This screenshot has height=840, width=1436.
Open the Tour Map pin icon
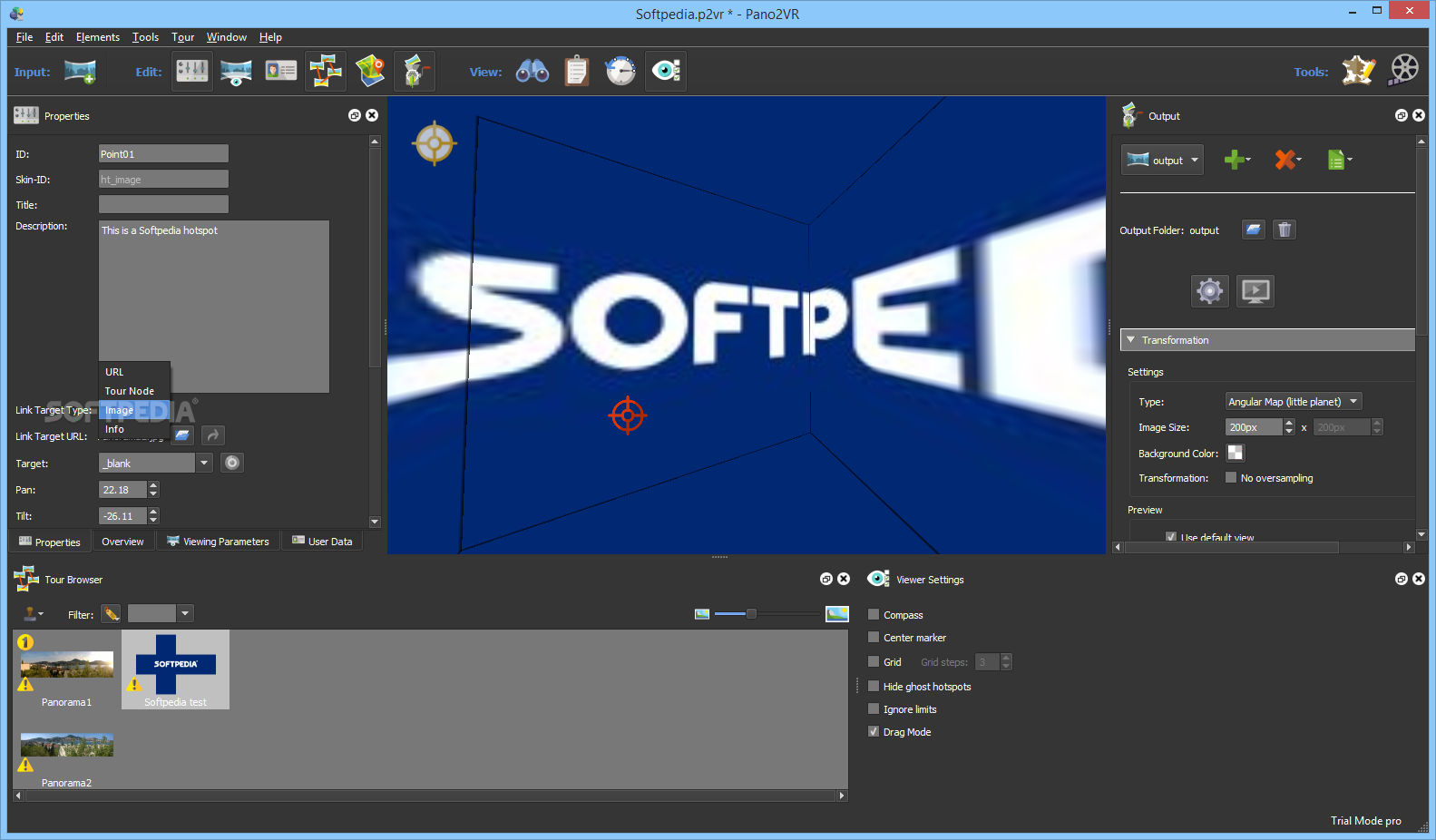coord(370,71)
